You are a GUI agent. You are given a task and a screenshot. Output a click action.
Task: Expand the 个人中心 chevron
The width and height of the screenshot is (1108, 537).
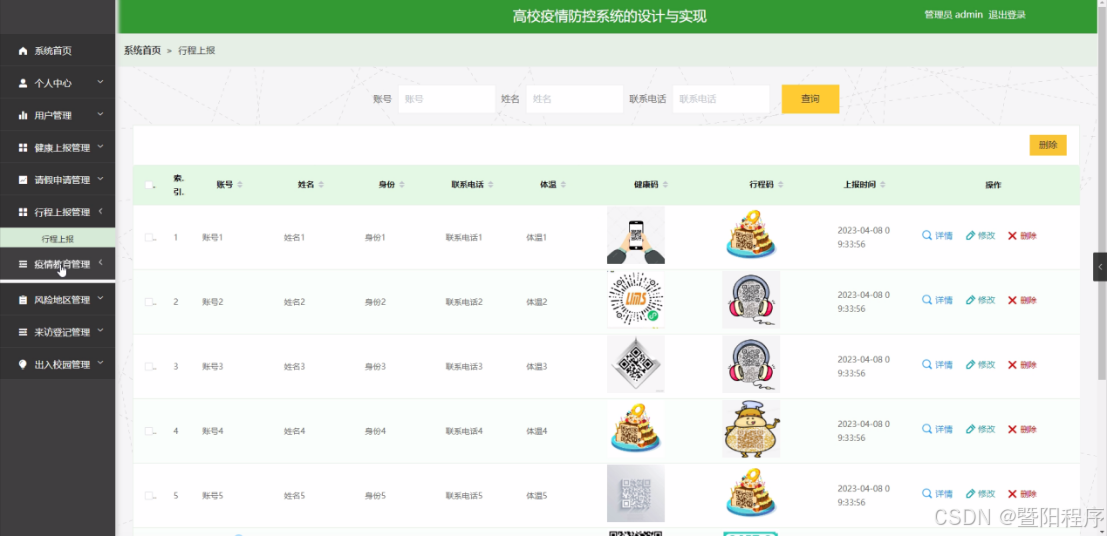100,82
